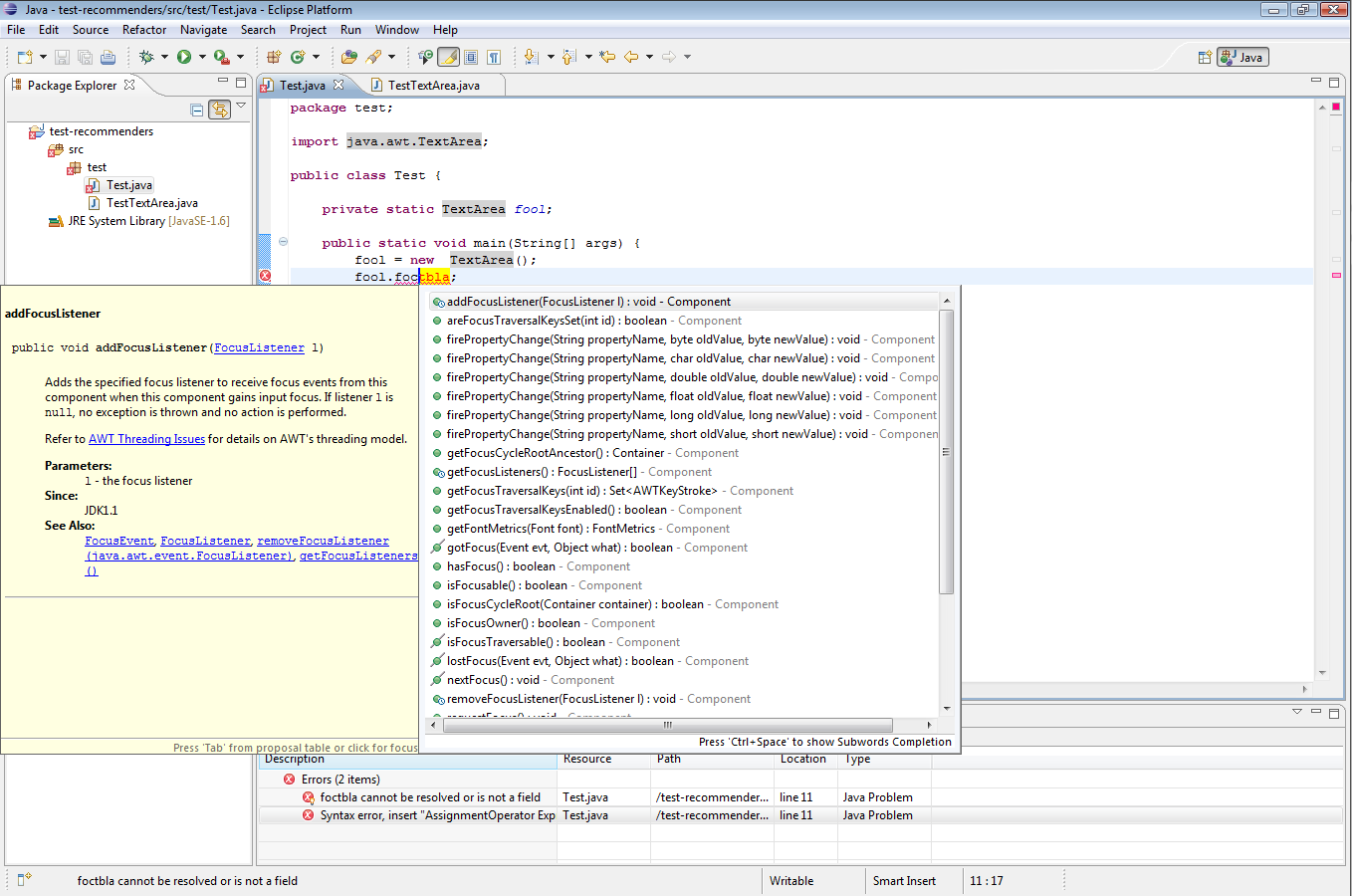Click the New Java Class icon

click(298, 57)
